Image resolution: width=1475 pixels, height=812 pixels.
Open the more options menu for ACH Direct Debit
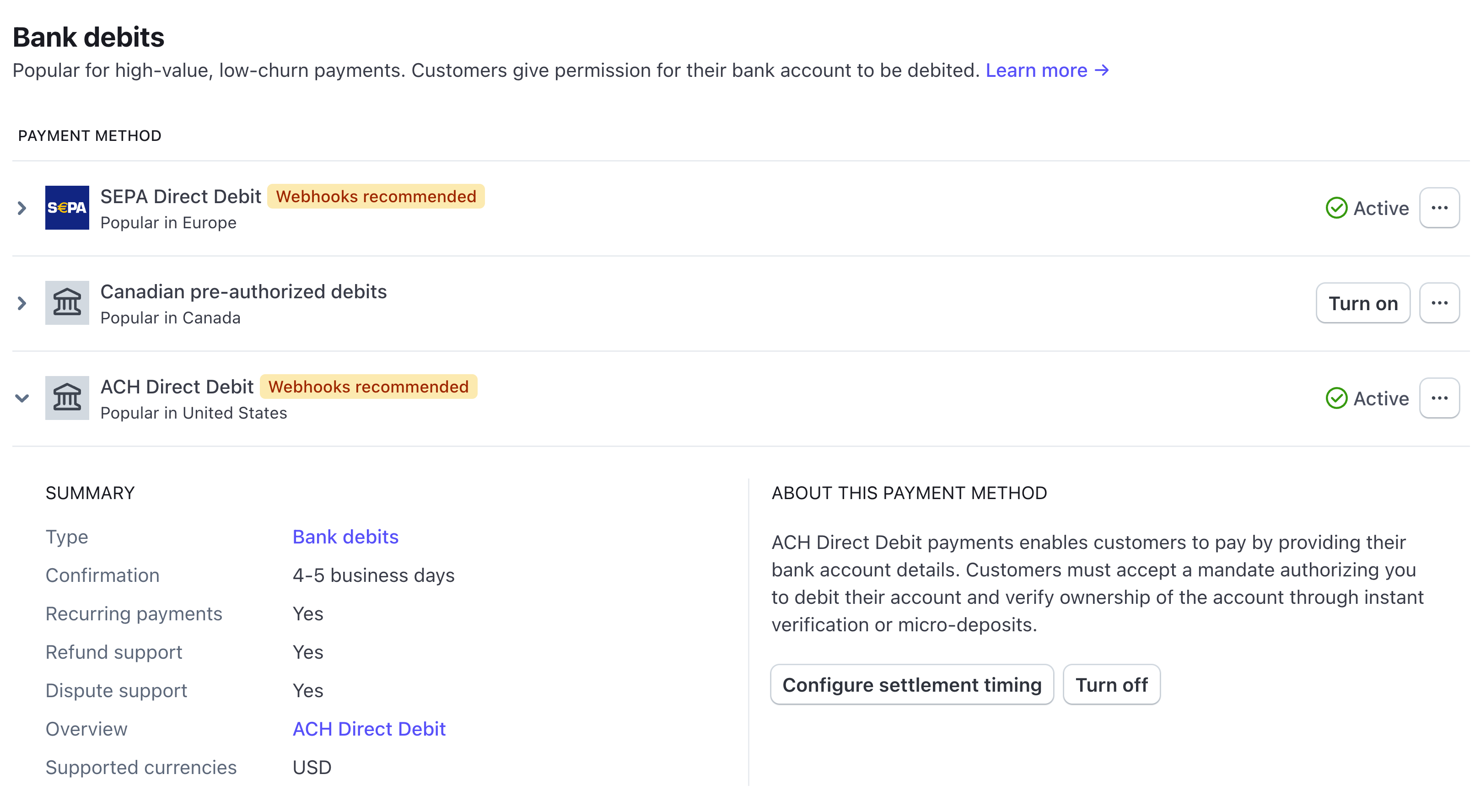[1439, 398]
